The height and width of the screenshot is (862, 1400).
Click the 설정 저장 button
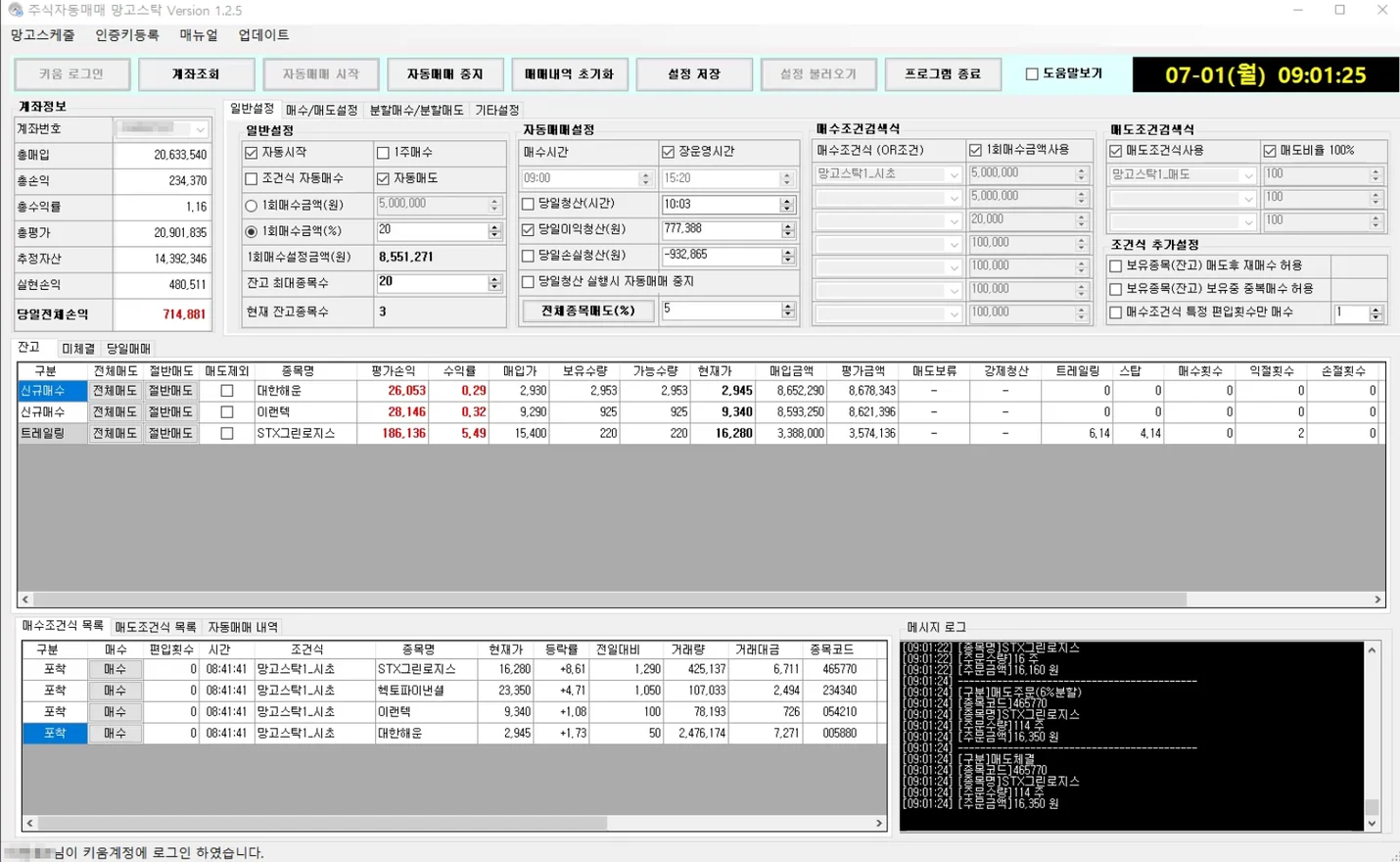[x=694, y=74]
